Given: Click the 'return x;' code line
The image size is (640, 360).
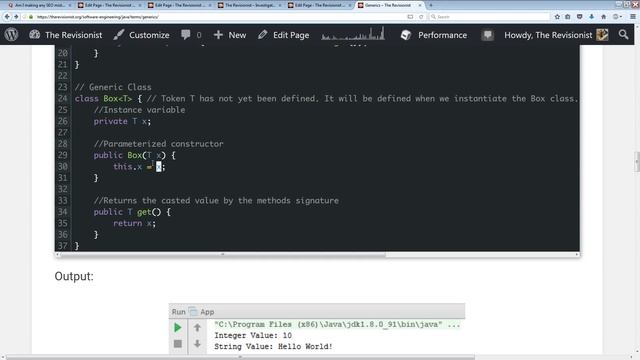Looking at the screenshot, I should click(134, 223).
